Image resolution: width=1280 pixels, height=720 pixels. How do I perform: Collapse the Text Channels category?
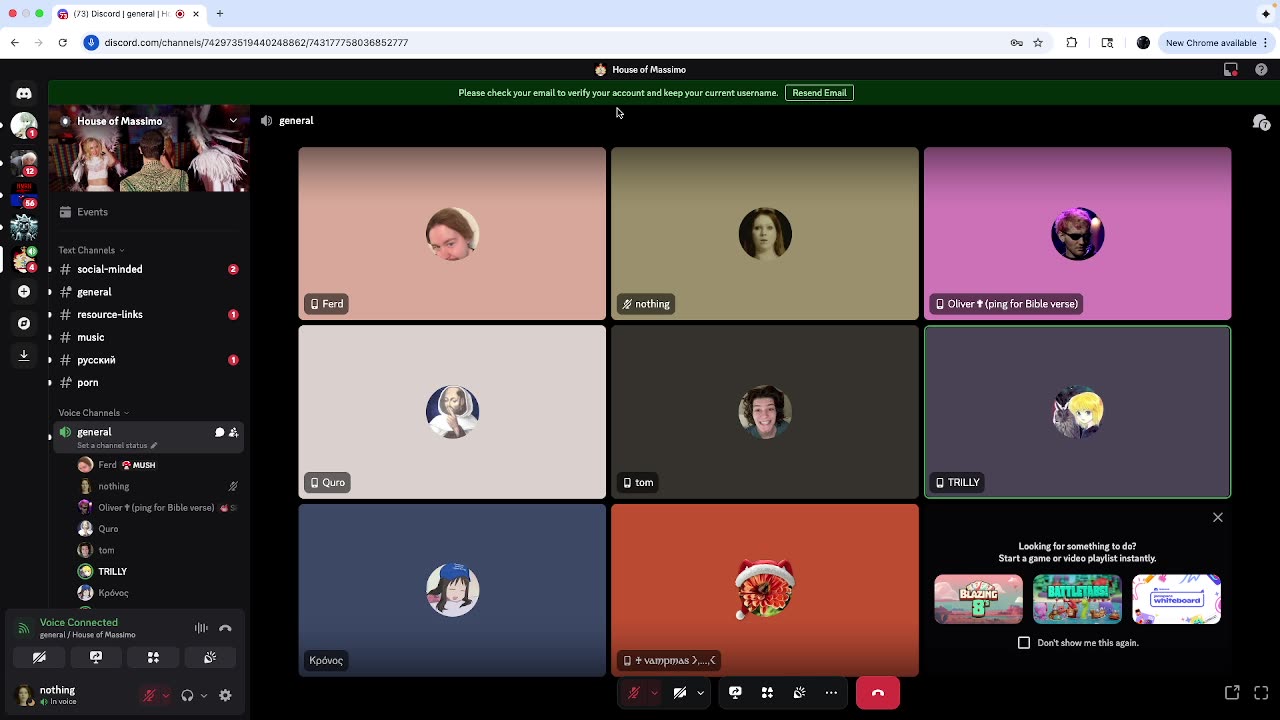[91, 250]
